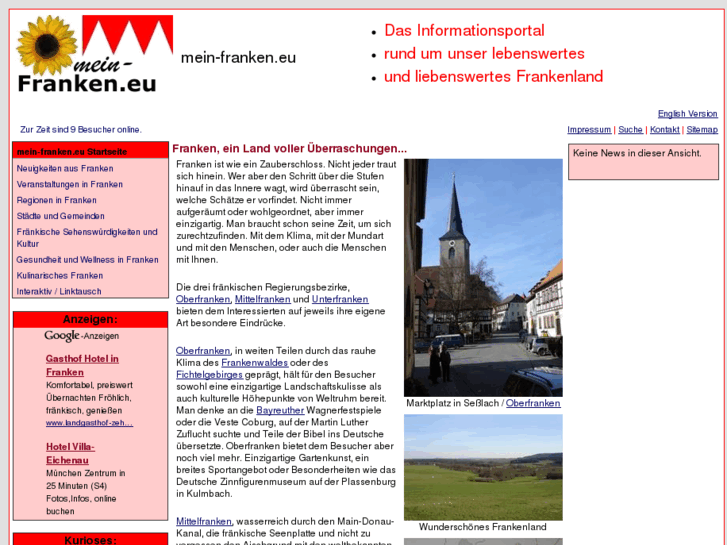Click the Kurioses: section header

(90, 540)
